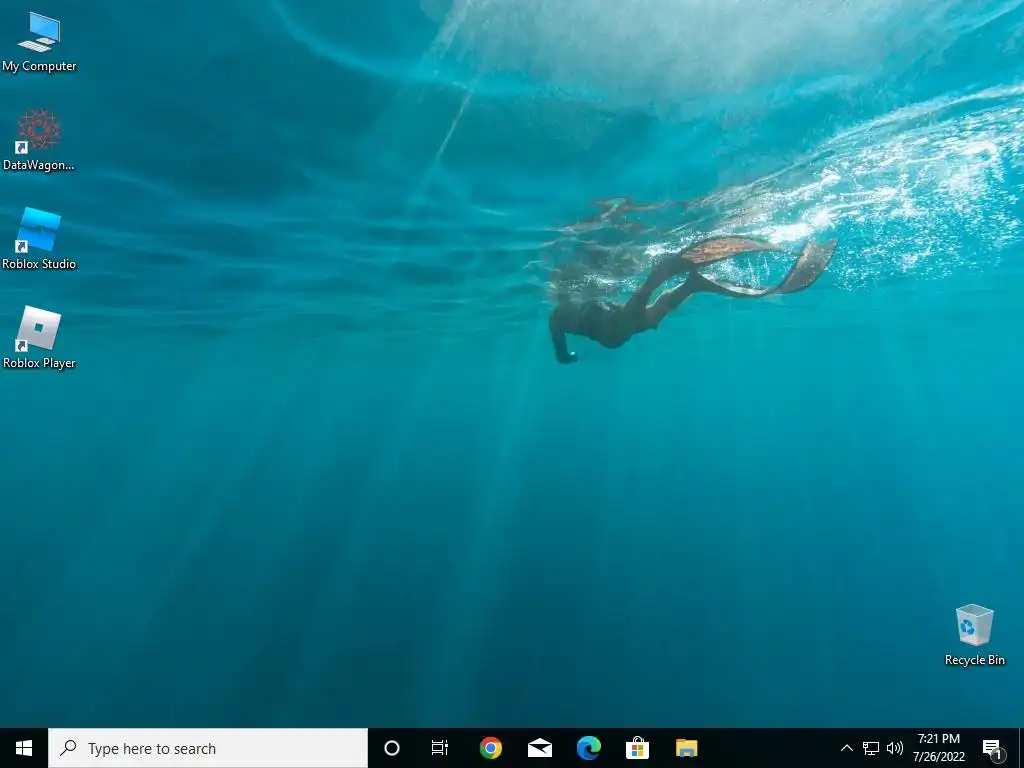
Task: Select the Roblox Studio desktop shortcut
Action: (x=39, y=239)
